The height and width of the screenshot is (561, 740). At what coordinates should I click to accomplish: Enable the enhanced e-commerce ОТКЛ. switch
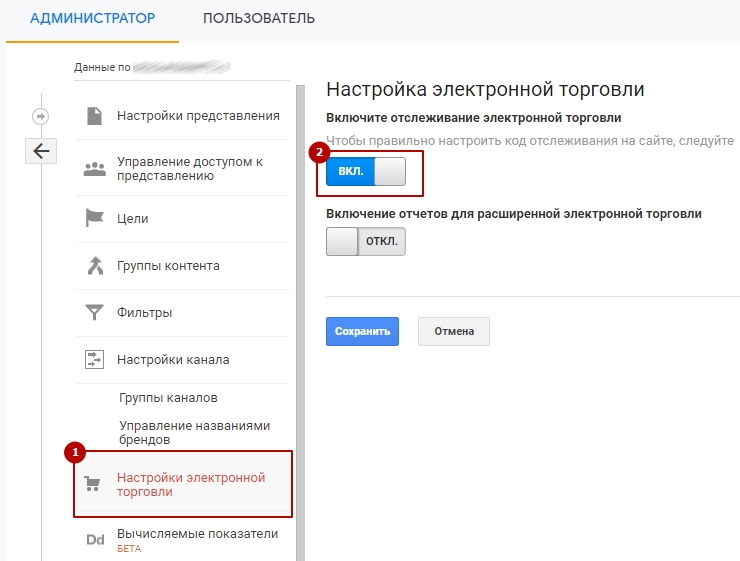[366, 242]
